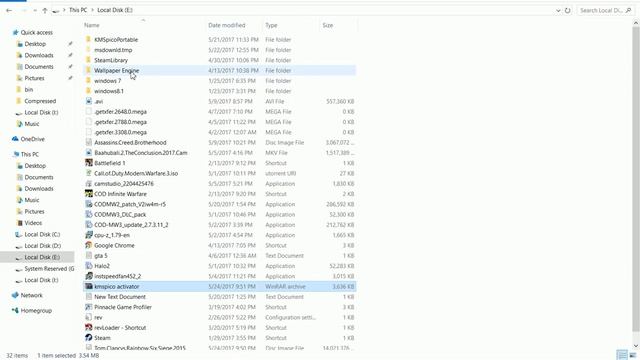Screen dimensions: 640x360
Task: Select the Google Chrome shortcut icon
Action: click(x=89, y=245)
